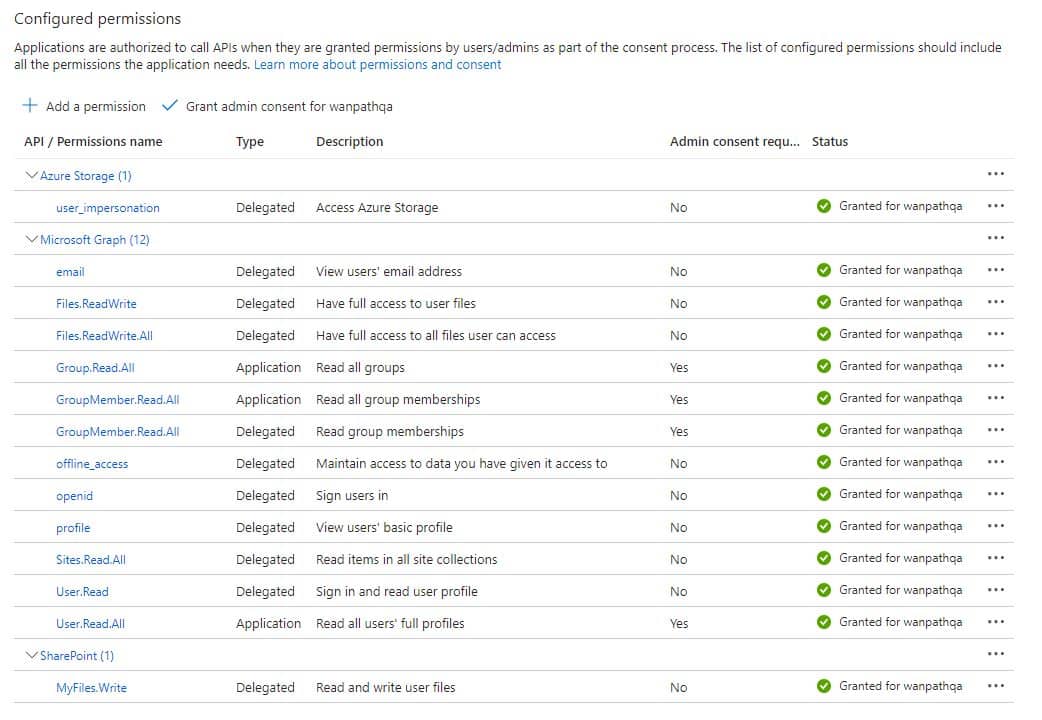The width and height of the screenshot is (1042, 720).
Task: Collapse the SharePoint (1) group
Action: click(x=32, y=656)
